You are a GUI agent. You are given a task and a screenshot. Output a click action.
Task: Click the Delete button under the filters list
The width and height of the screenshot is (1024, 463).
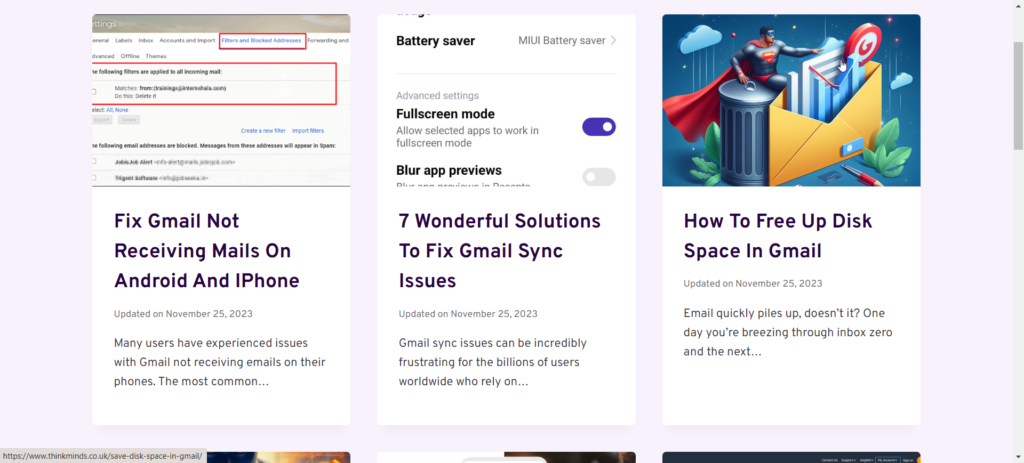[x=129, y=119]
